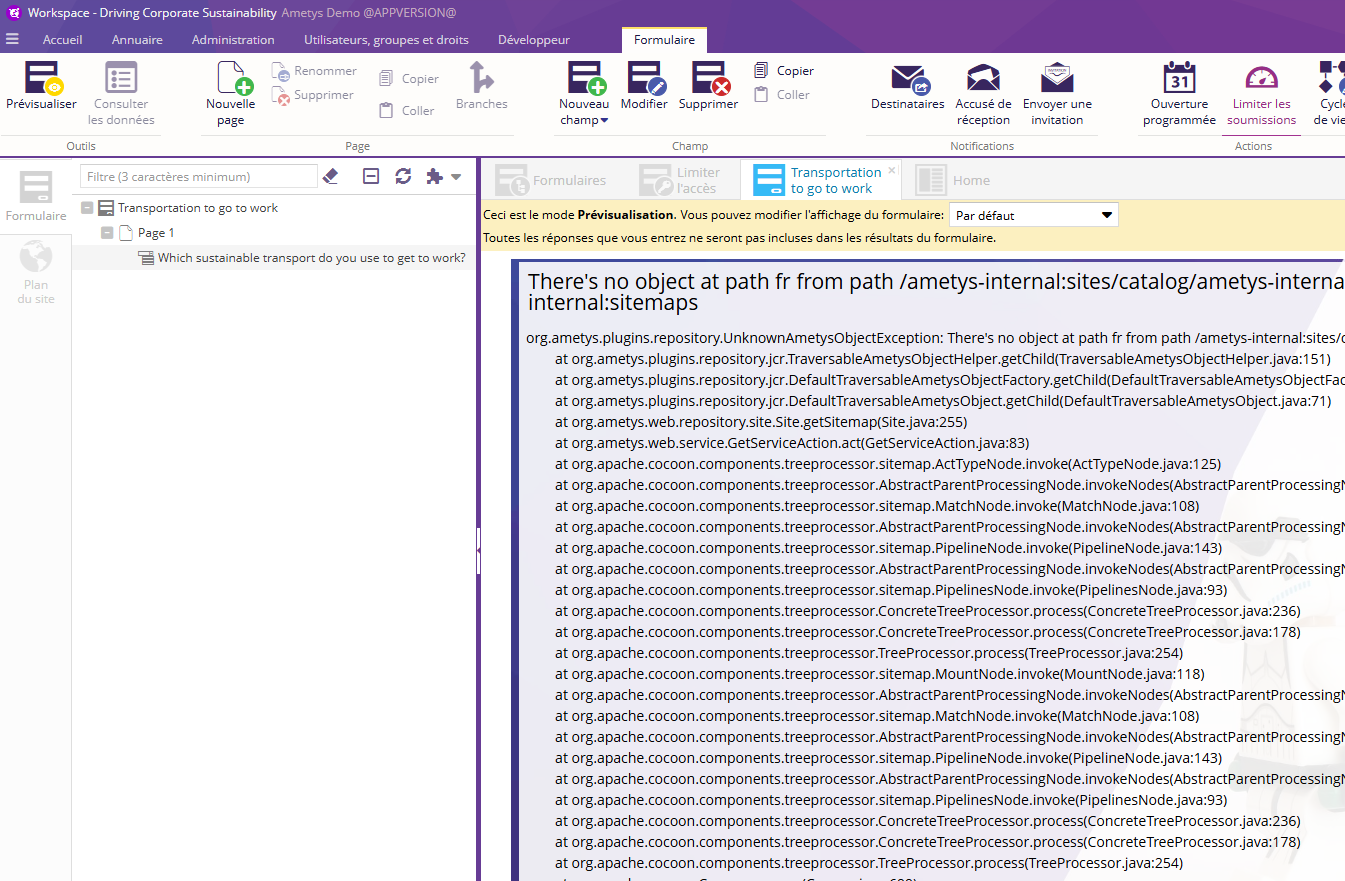Viewport: 1345px width, 881px height.
Task: Click Supprimer in the Champ group
Action: 708,86
